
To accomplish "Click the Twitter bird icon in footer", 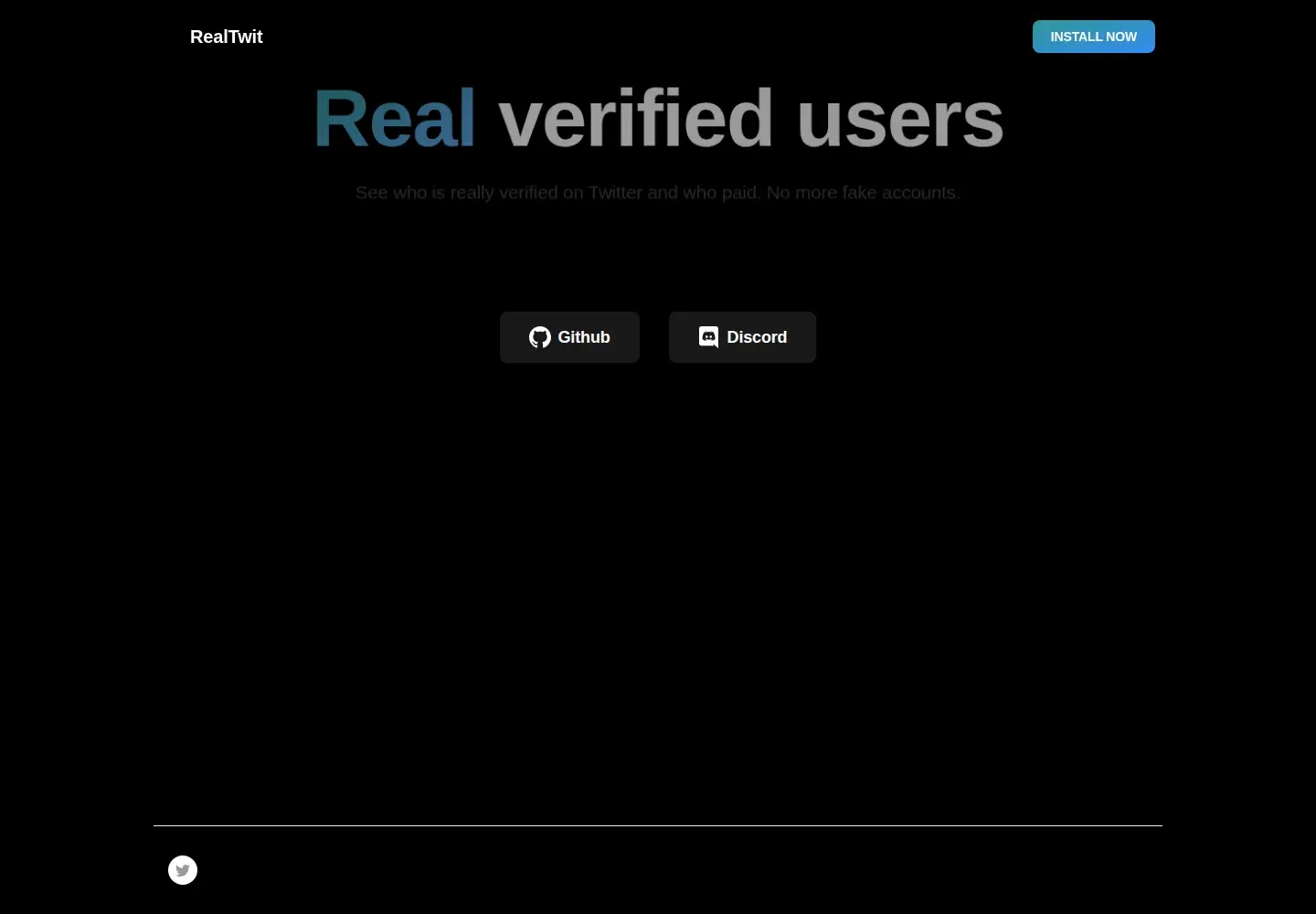I will (x=183, y=870).
